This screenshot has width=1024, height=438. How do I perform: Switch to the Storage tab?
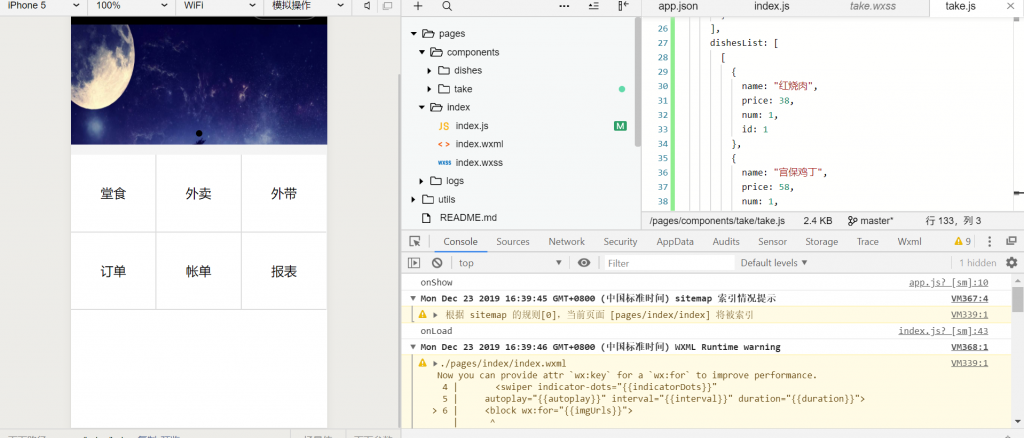[821, 242]
